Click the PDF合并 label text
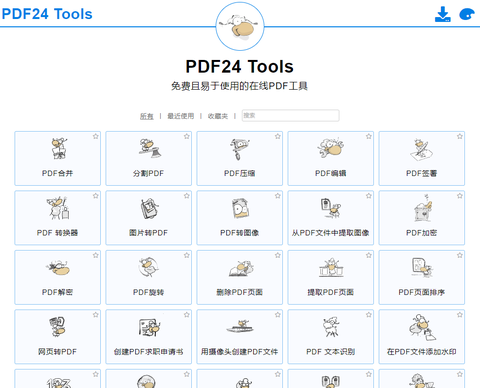 click(x=57, y=173)
